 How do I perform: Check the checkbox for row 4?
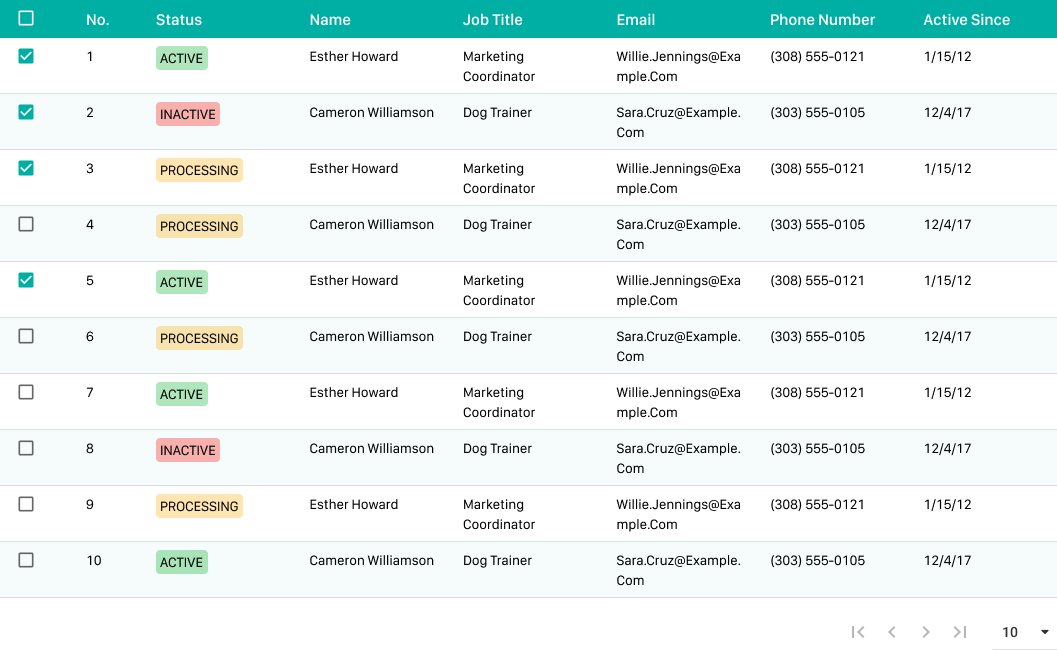pyautogui.click(x=26, y=224)
